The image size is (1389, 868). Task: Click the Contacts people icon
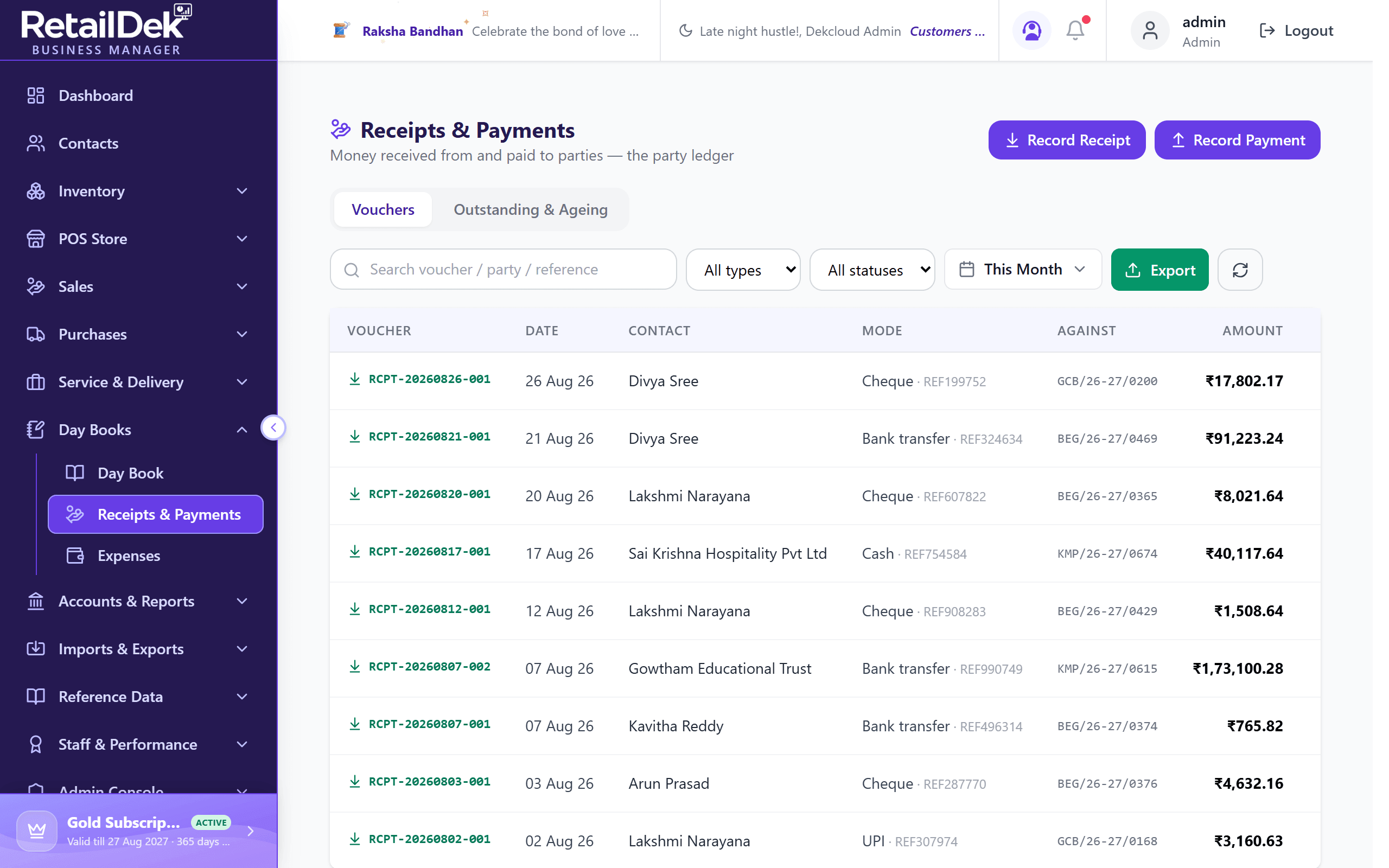coord(36,143)
